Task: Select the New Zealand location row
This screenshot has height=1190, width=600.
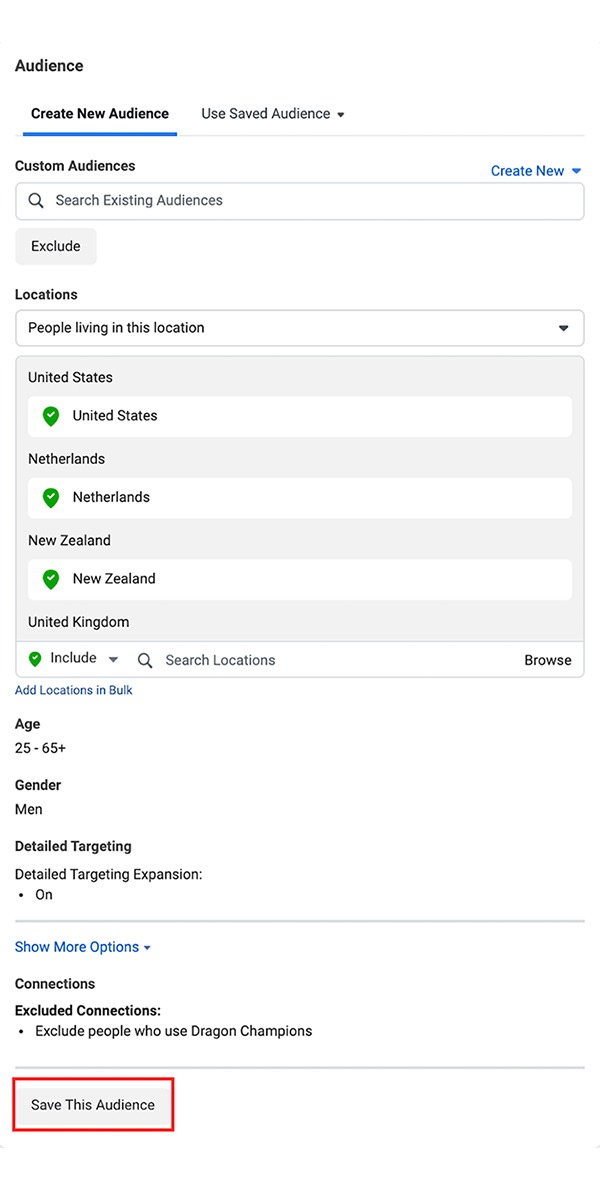Action: coord(300,579)
